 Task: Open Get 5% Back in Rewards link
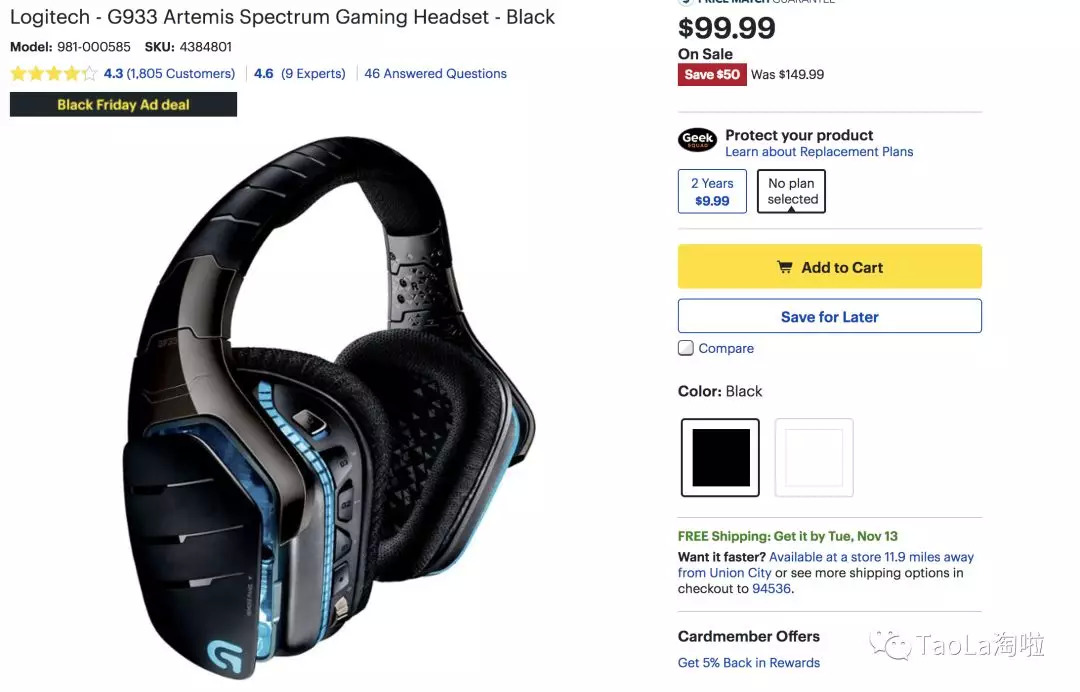749,662
